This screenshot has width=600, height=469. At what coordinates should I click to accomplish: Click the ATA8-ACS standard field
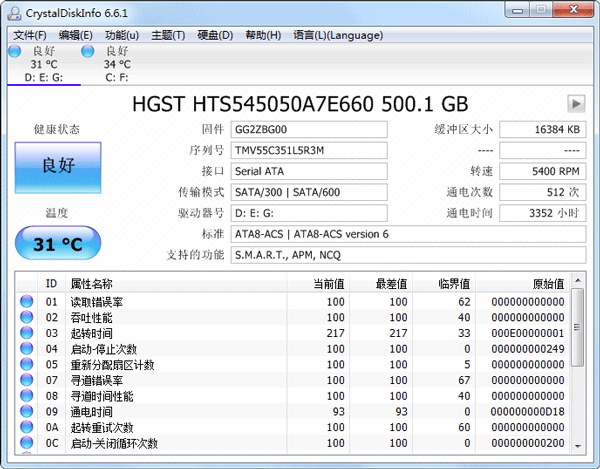[408, 234]
